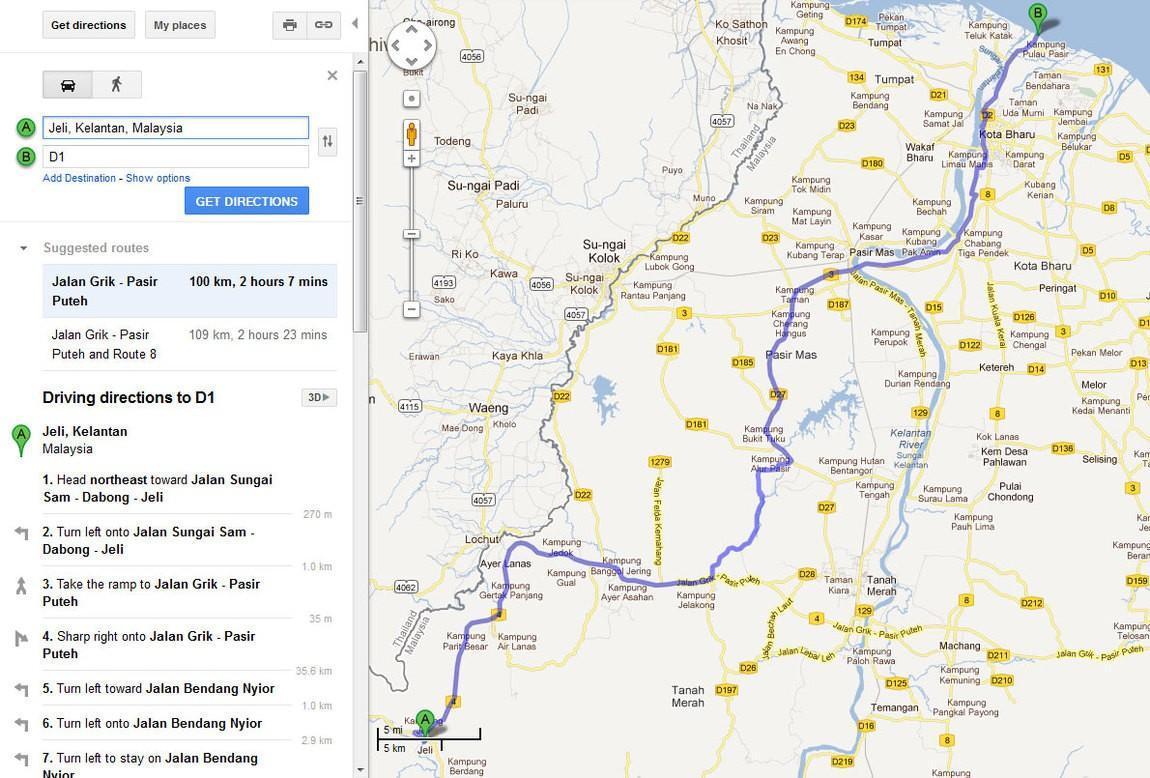Click the panel scrollbar down arrow
This screenshot has height=778, width=1150.
coord(360,771)
